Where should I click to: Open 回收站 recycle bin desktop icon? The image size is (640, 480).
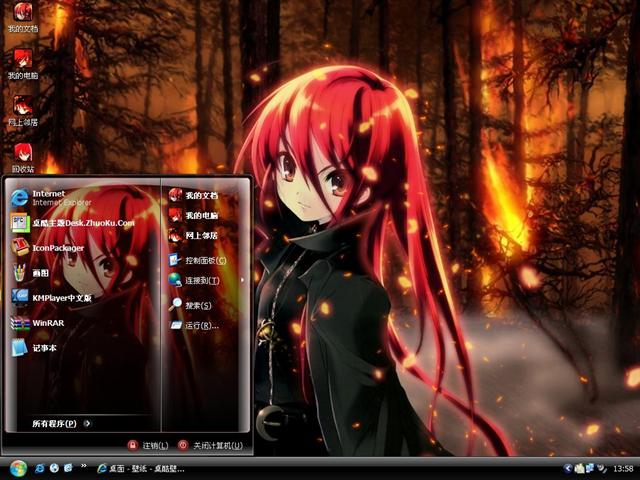pos(23,158)
